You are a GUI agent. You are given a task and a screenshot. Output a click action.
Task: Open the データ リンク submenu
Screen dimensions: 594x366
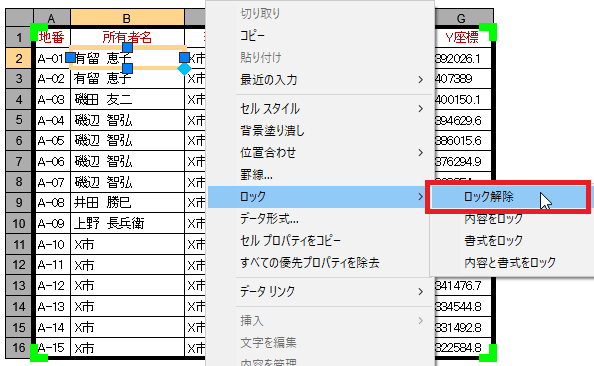point(320,291)
